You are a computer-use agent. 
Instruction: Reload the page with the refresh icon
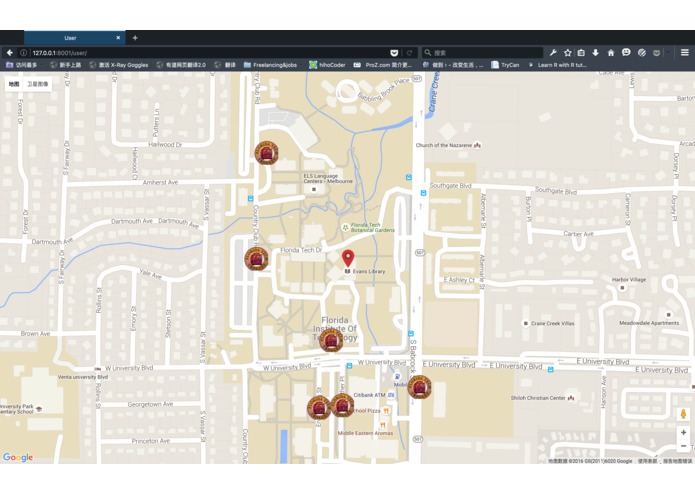[x=410, y=53]
